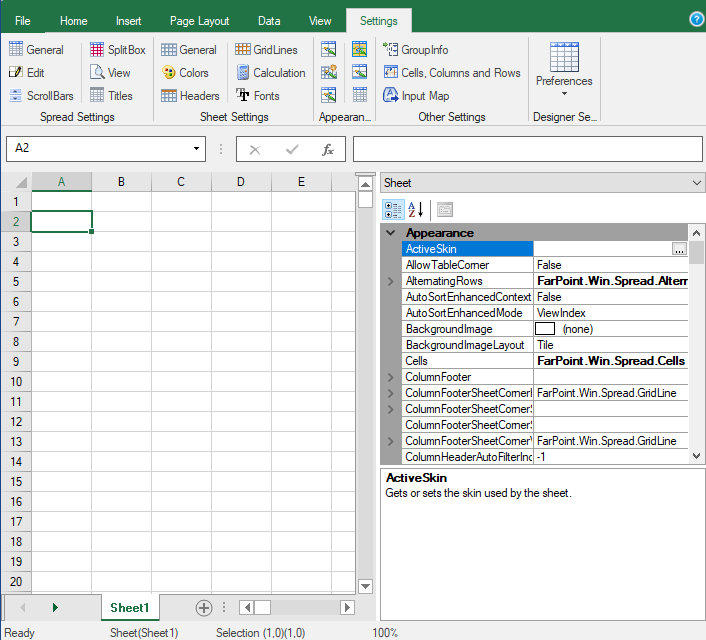Open the File menu tab
Screen dimensions: 706x640
[23, 21]
